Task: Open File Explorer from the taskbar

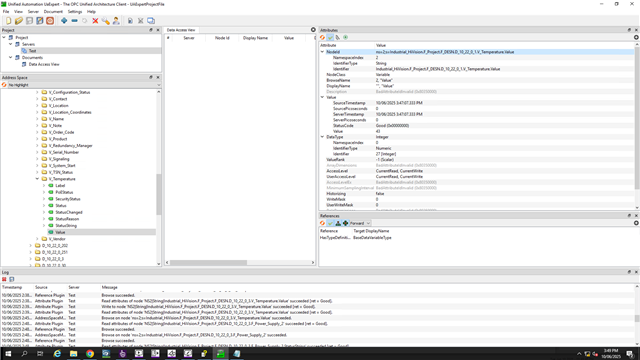Action: [x=73, y=353]
